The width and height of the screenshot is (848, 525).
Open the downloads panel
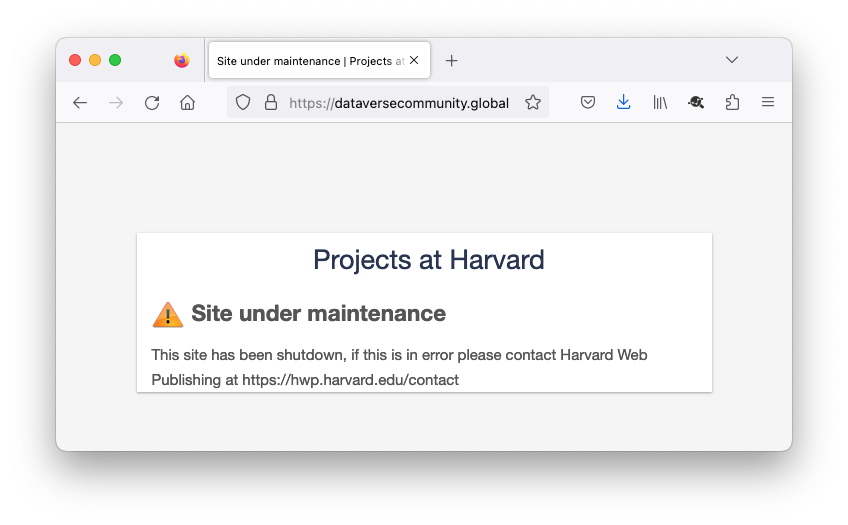point(624,102)
